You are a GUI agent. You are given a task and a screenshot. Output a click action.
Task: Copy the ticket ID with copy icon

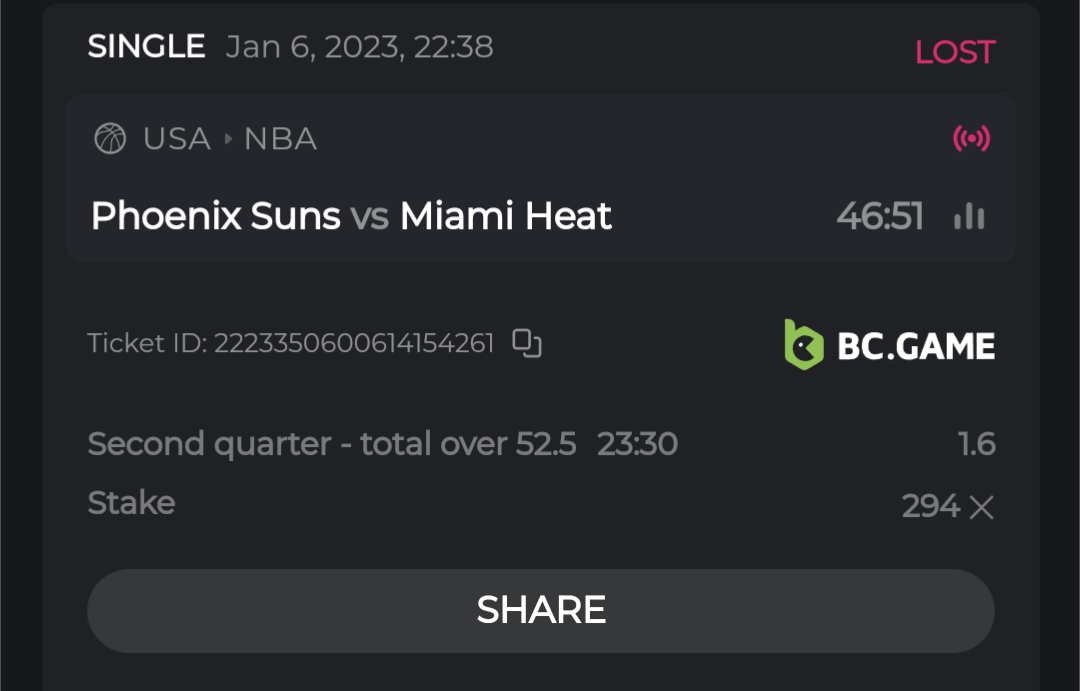point(527,343)
